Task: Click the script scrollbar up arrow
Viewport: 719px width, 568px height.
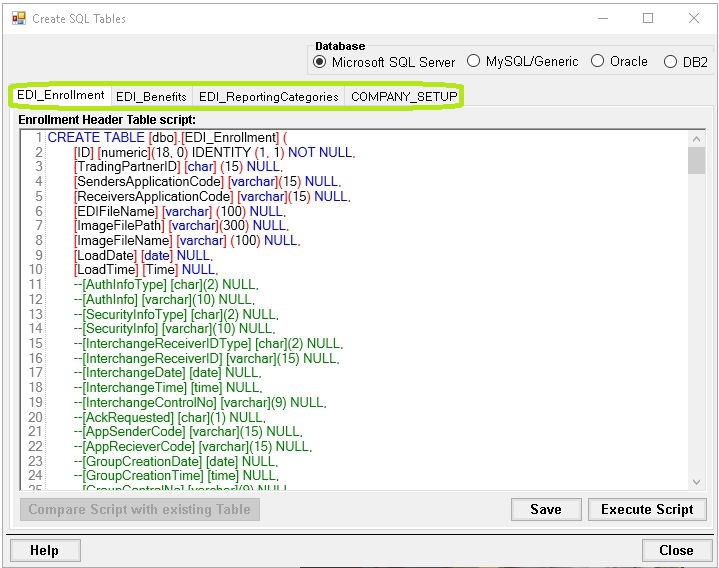Action: pyautogui.click(x=697, y=139)
